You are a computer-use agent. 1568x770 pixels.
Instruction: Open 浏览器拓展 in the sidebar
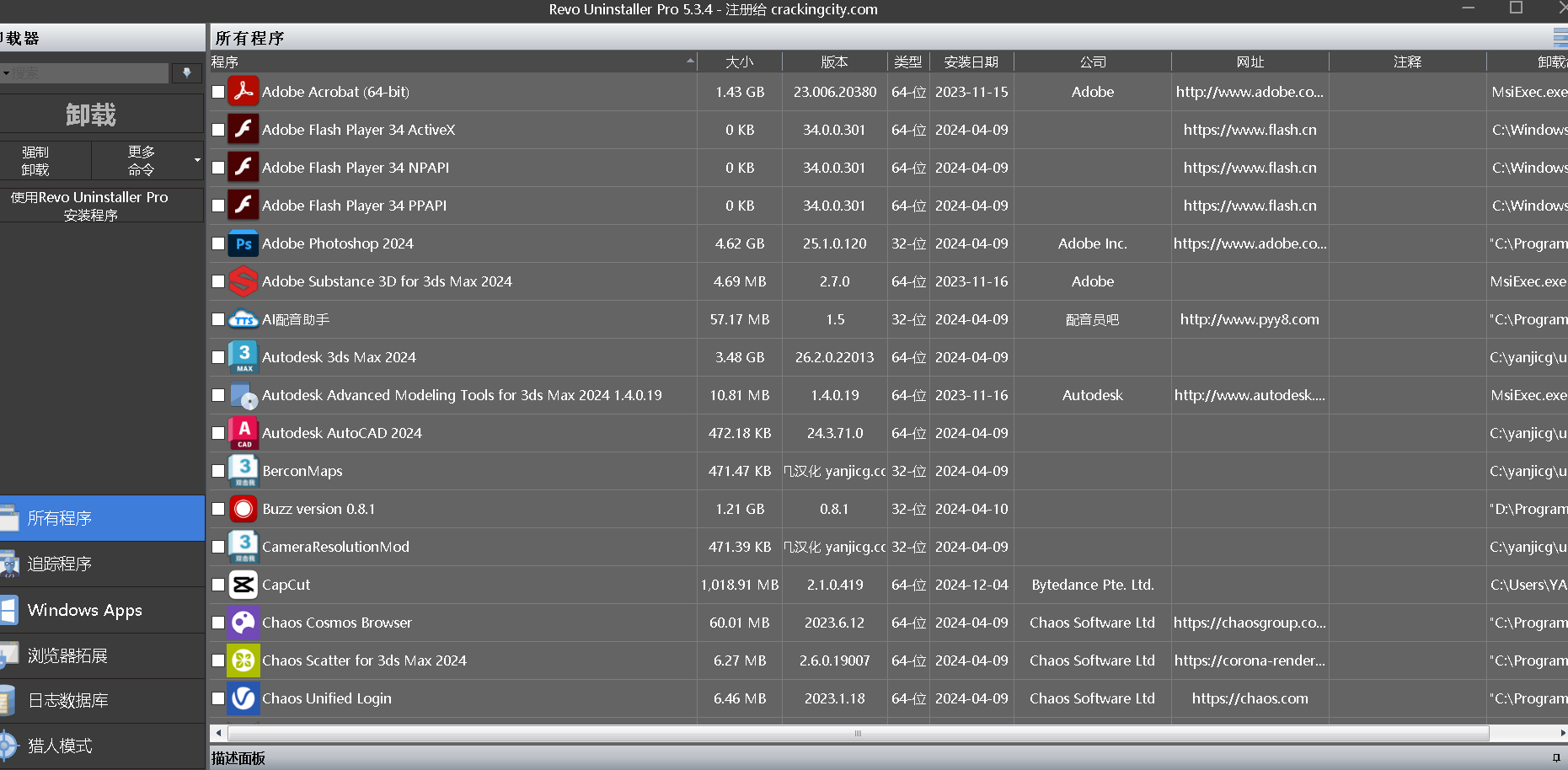(102, 655)
